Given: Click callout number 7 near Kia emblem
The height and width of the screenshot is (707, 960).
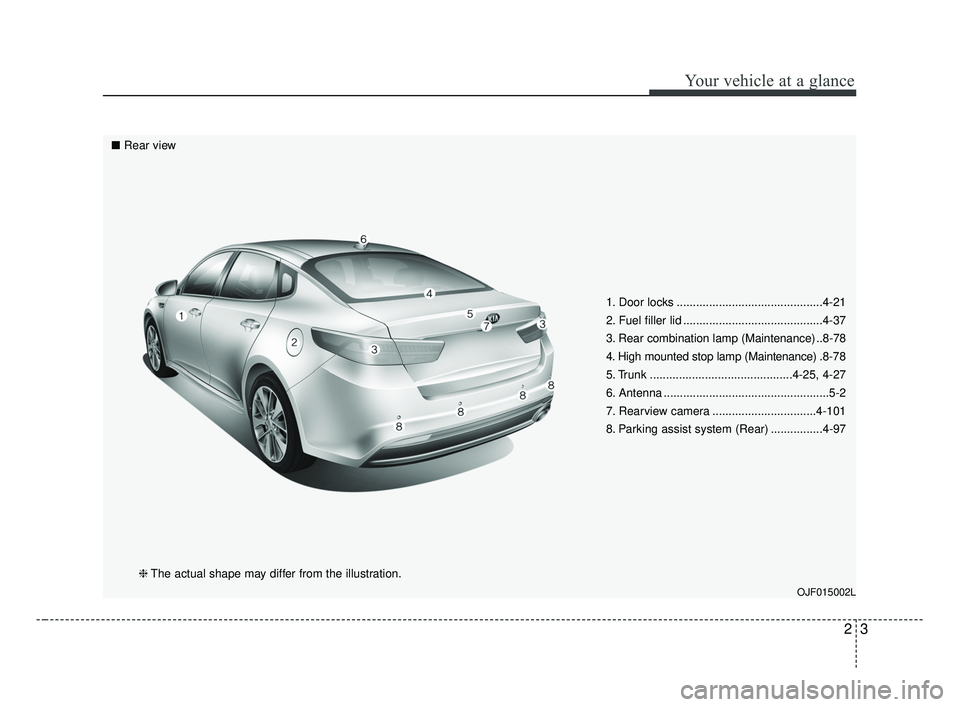Looking at the screenshot, I should [x=486, y=327].
